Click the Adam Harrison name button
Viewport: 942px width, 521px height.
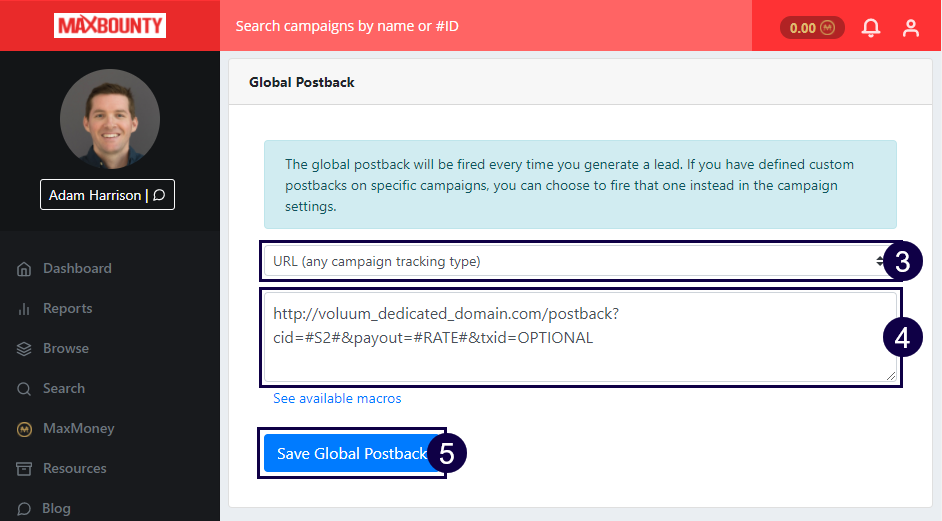pos(95,195)
